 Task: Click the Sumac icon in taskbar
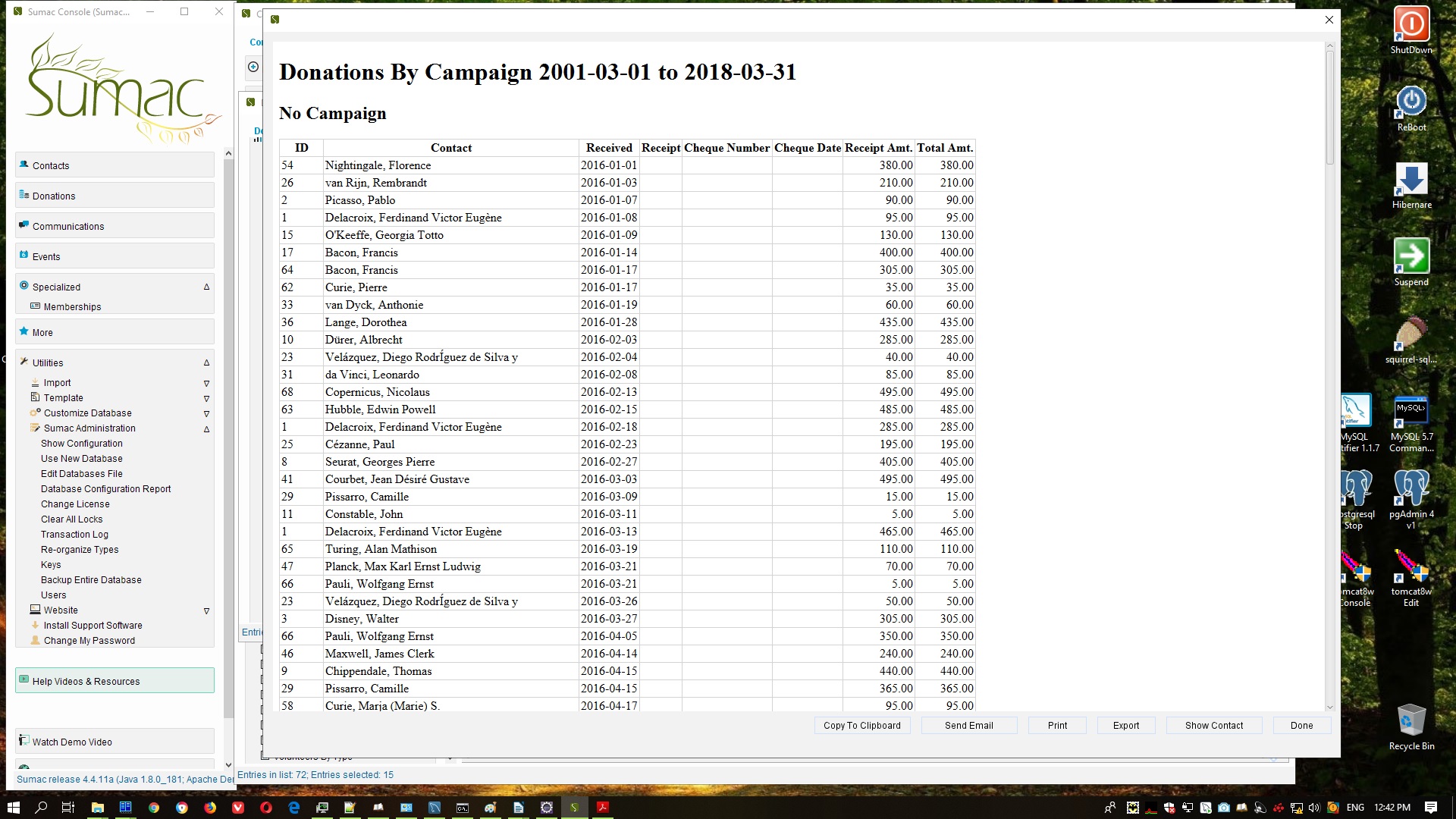pos(574,808)
